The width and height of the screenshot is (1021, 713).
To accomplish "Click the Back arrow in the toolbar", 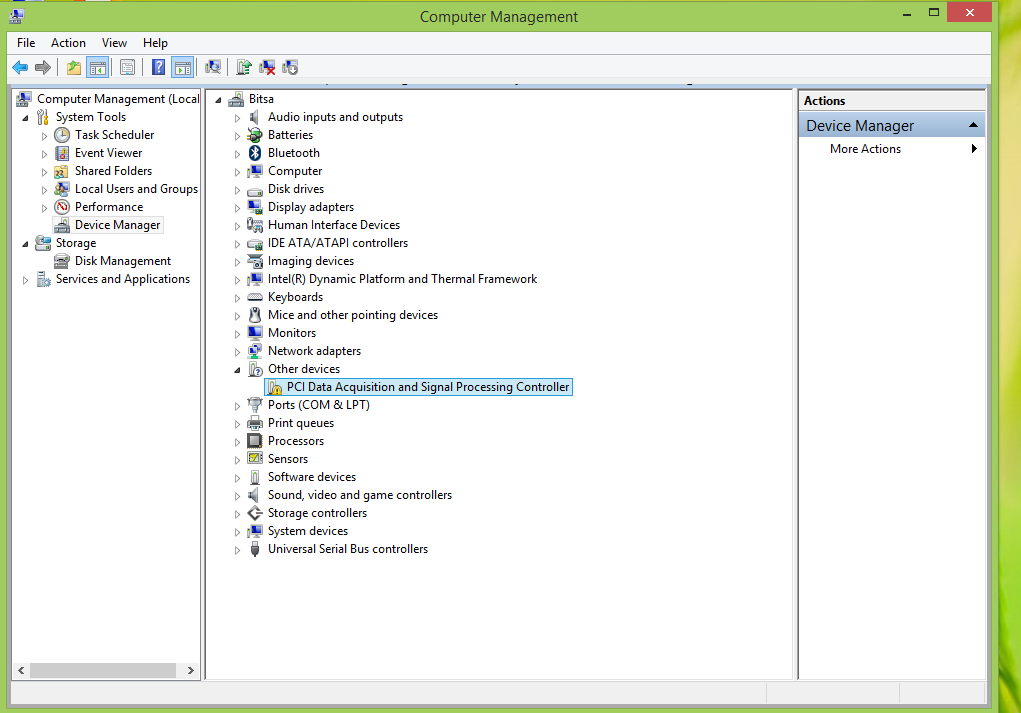I will coord(19,68).
